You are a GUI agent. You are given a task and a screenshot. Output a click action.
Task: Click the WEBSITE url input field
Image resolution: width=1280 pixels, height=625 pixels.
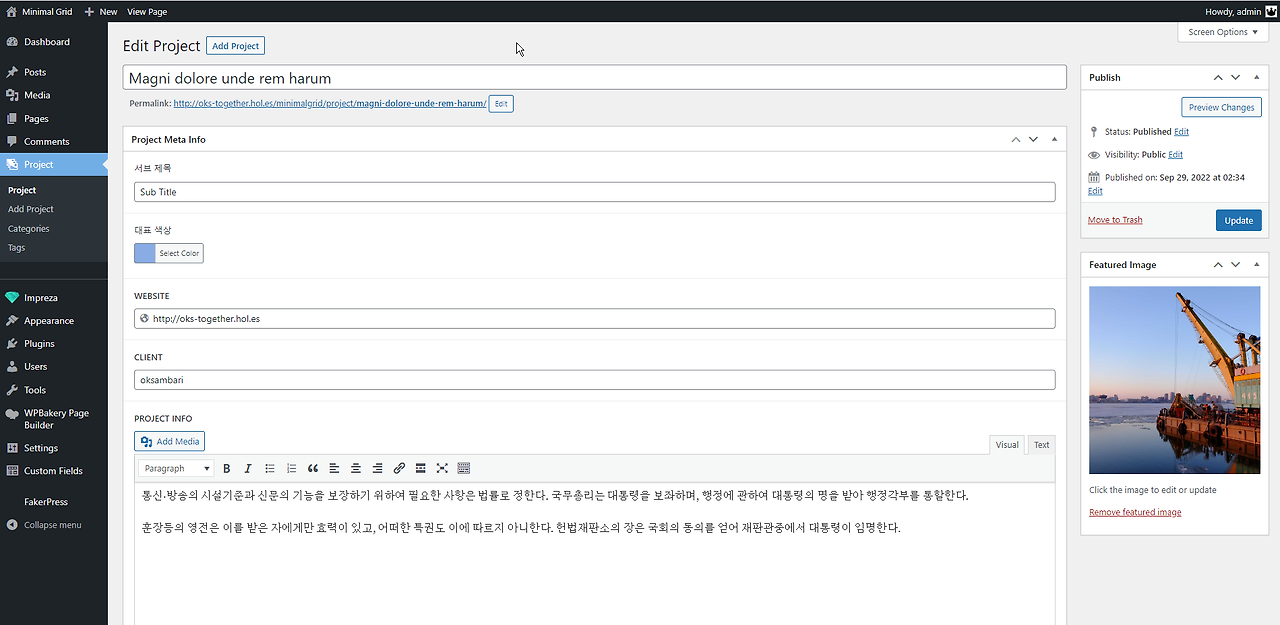tap(595, 319)
